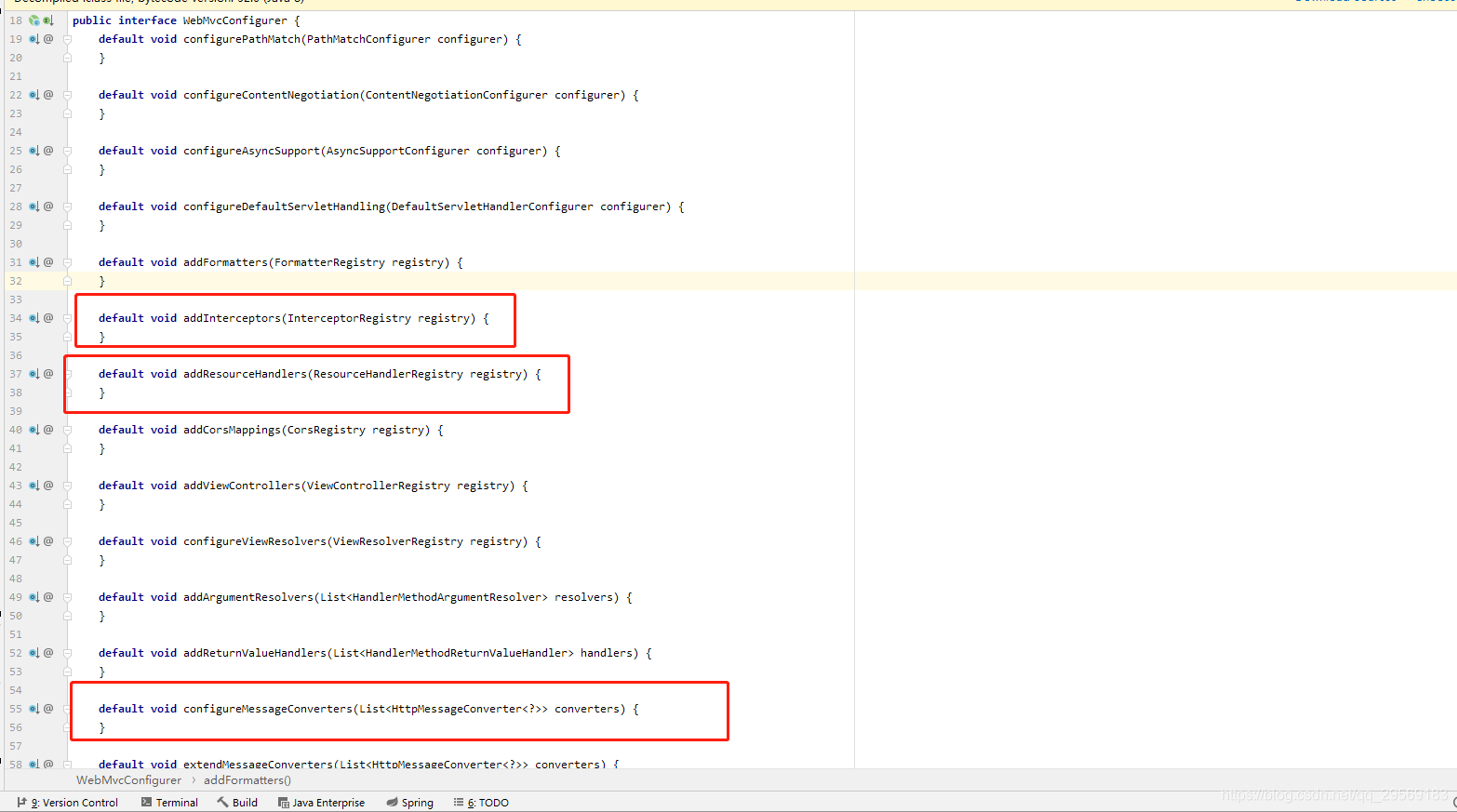Viewport: 1457px width, 812px height.
Task: Click the gutter arrow beside addResourceHandlers
Action: [x=35, y=373]
